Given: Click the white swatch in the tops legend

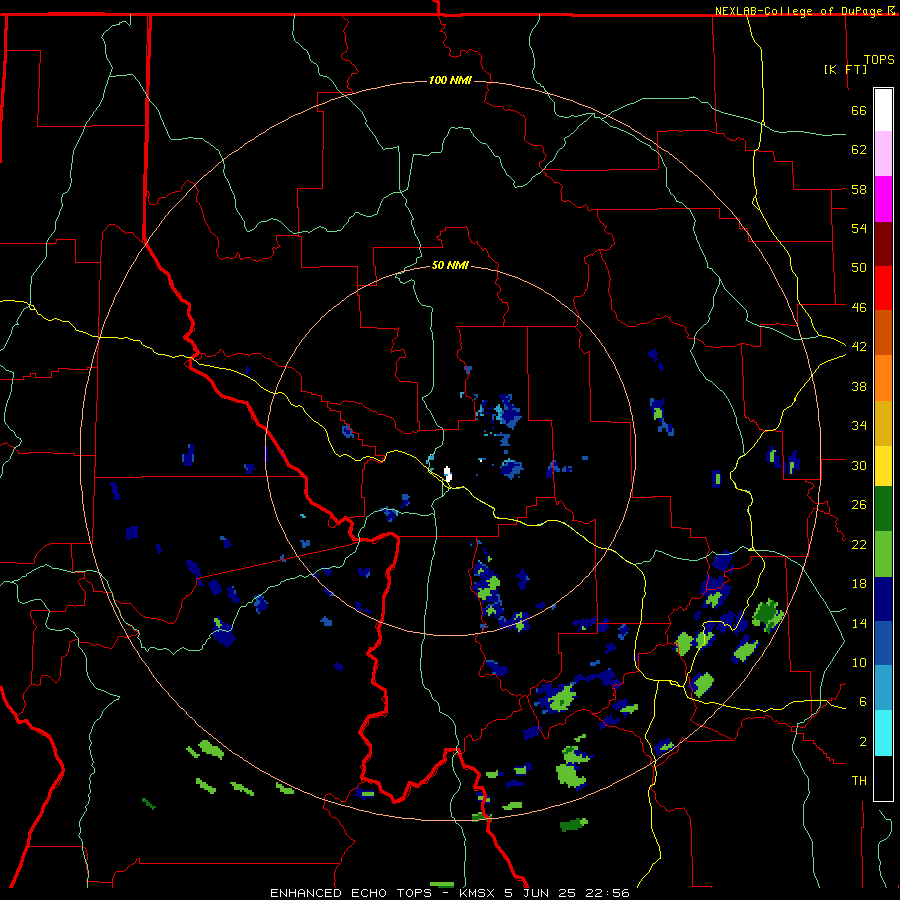Looking at the screenshot, I should pyautogui.click(x=883, y=110).
